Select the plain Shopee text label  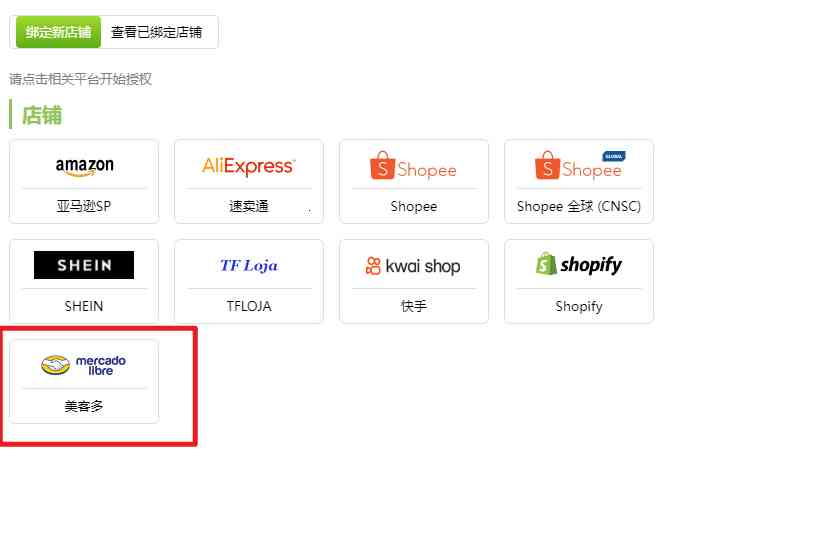[413, 207]
